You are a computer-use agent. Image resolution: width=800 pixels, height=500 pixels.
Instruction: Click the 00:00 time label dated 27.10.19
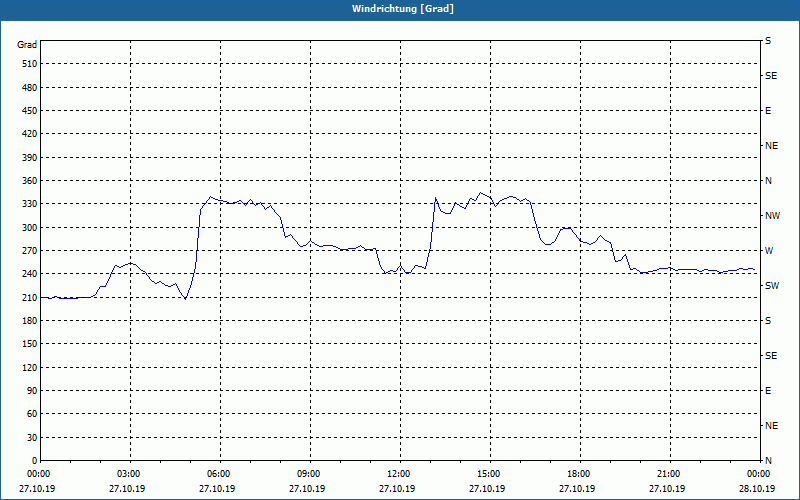(37, 474)
